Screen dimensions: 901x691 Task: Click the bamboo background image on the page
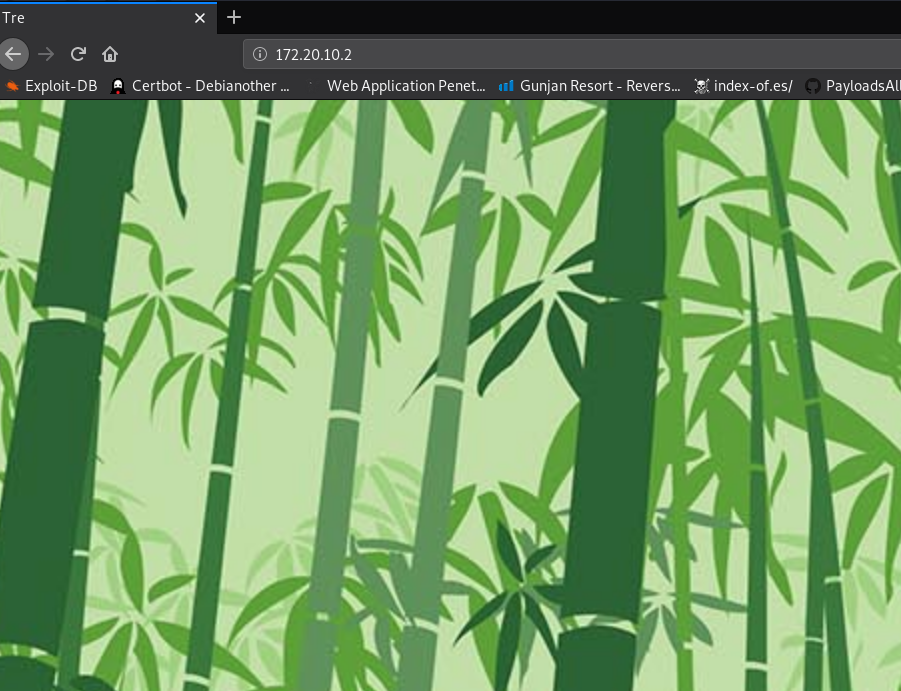(x=450, y=396)
